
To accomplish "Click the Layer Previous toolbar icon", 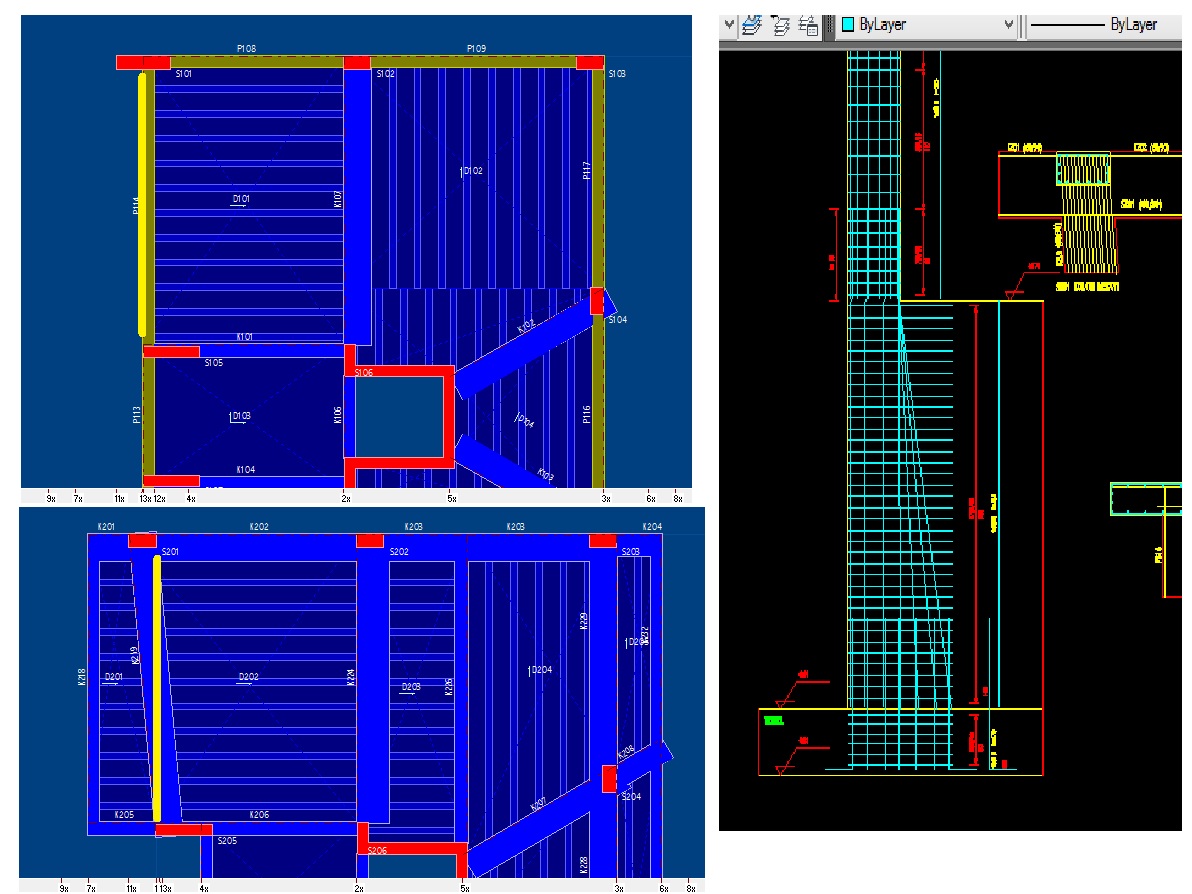I will click(x=780, y=25).
